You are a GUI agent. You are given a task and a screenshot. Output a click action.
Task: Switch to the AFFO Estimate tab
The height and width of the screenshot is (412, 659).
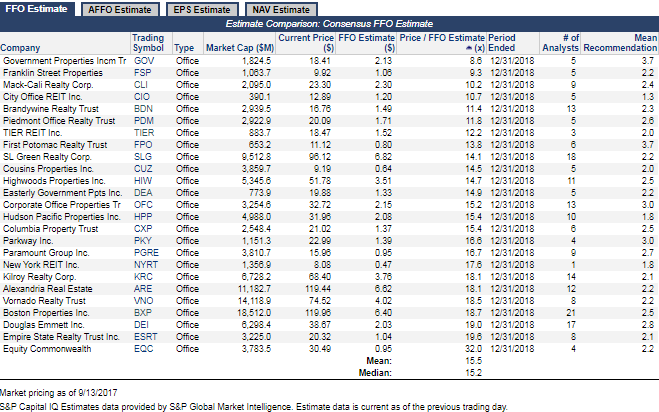pos(120,10)
